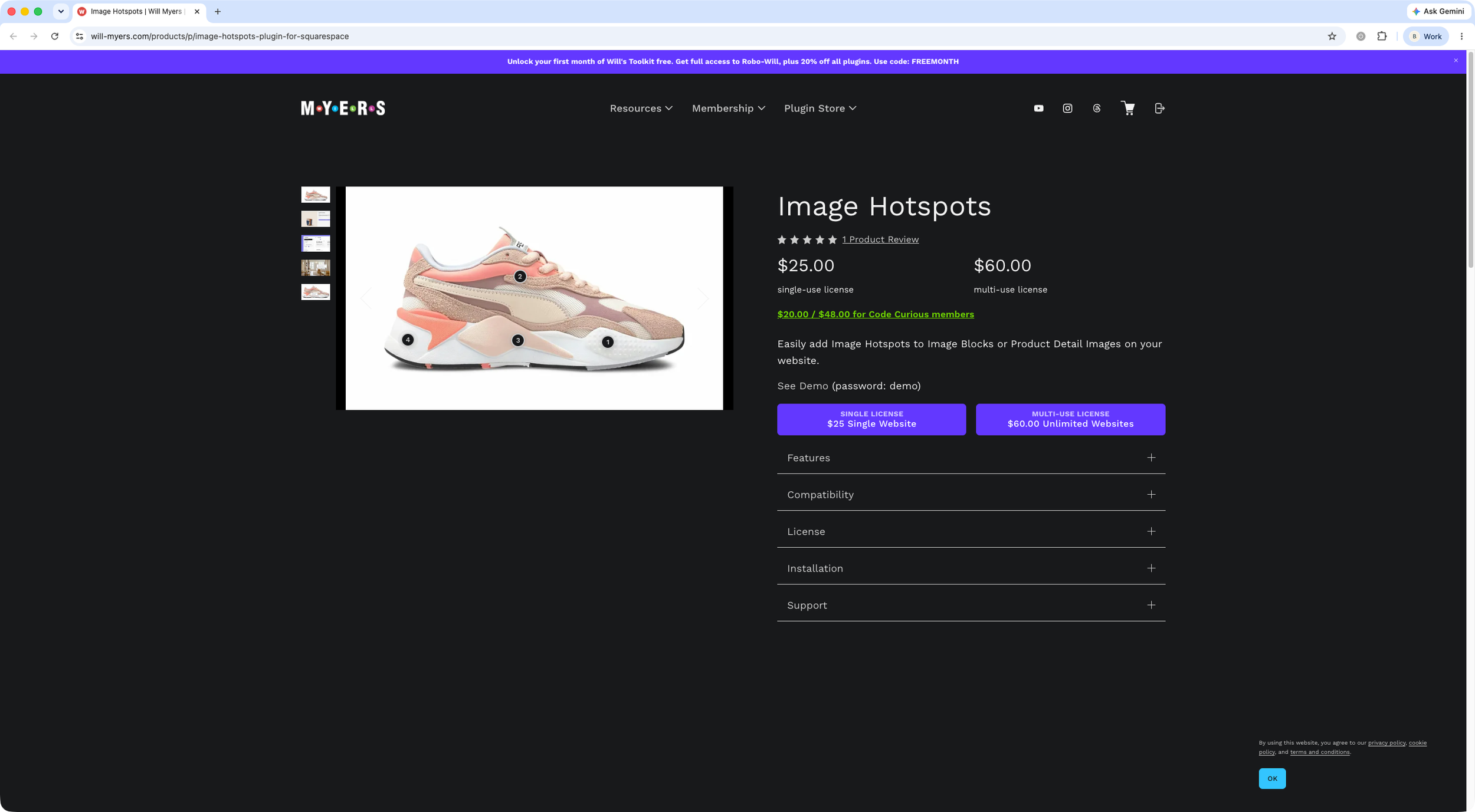Viewport: 1475px width, 812px height.
Task: Click hotspot marker 4 on the shoe
Action: 408,340
